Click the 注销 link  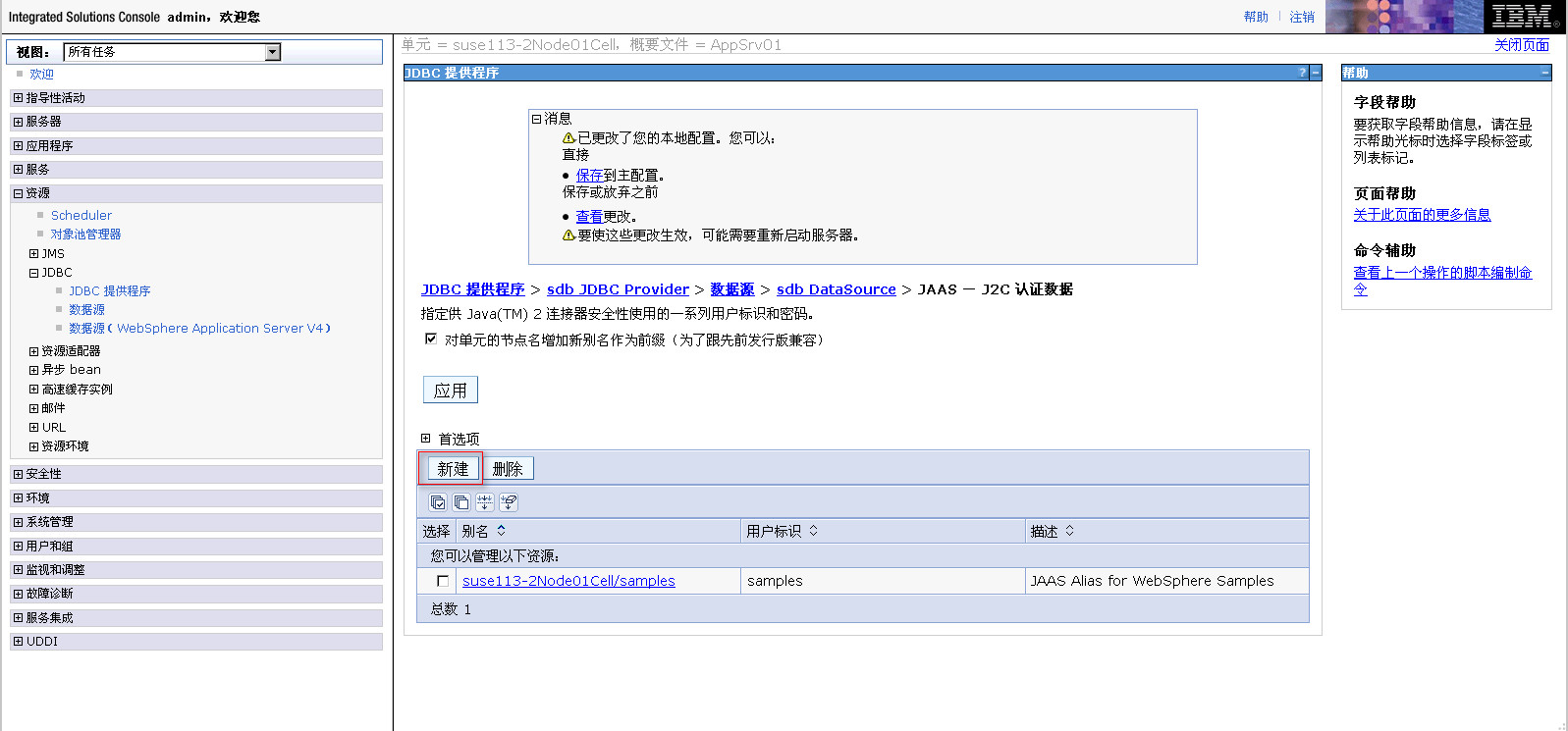click(x=1302, y=18)
